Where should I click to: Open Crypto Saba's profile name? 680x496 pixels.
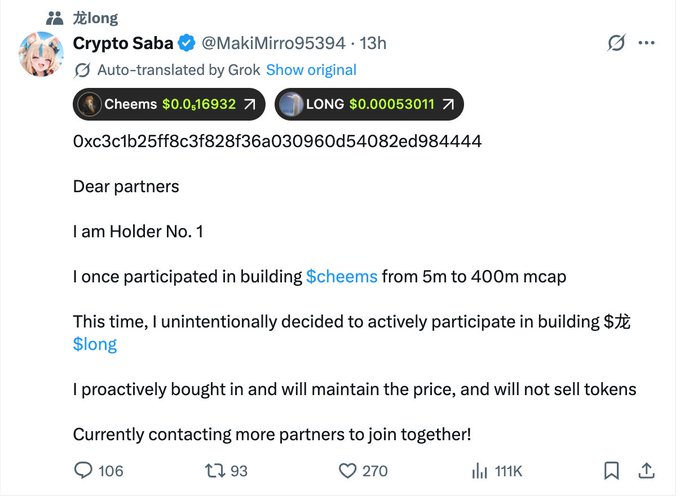click(x=123, y=43)
